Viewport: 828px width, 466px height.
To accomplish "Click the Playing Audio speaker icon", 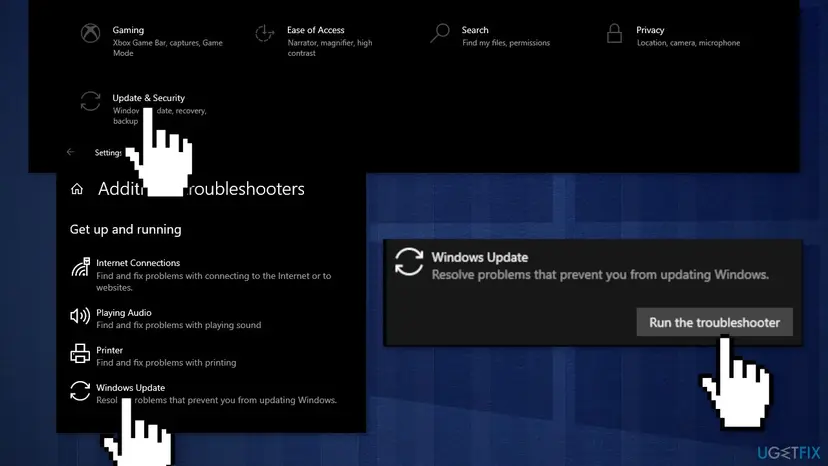I will coord(80,316).
